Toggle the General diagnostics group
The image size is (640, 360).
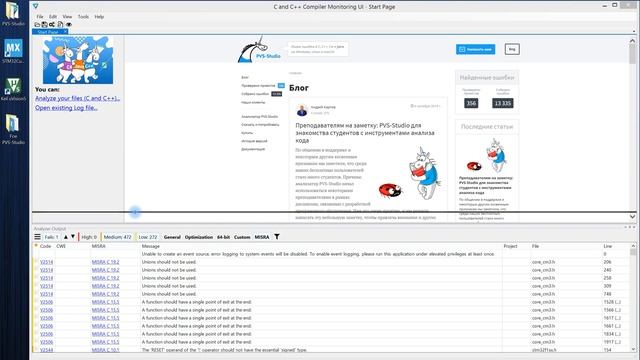[172, 237]
